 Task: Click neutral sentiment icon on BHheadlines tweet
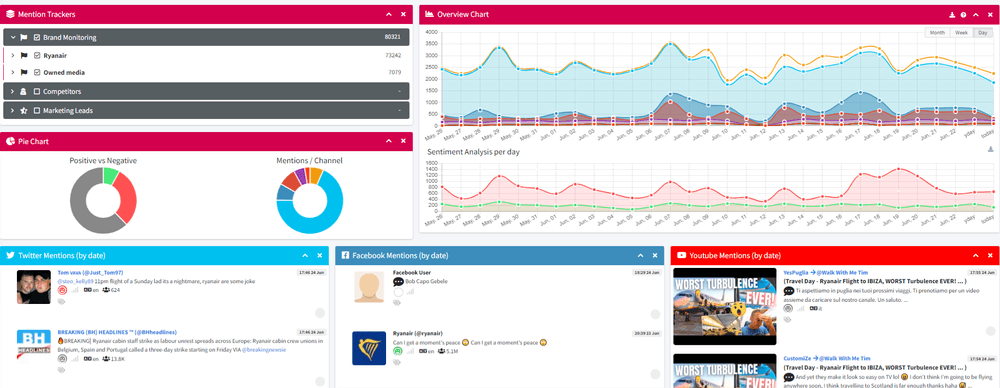(x=62, y=359)
